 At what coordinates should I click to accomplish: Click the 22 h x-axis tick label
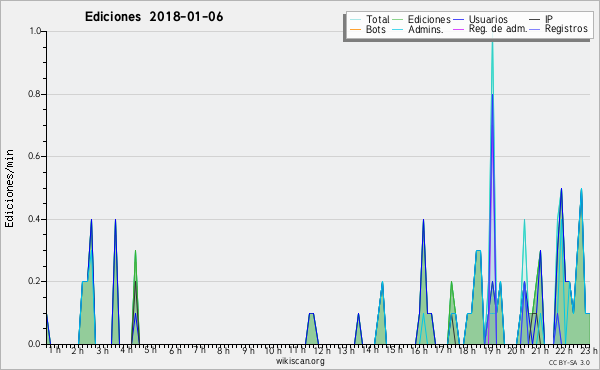click(564, 350)
